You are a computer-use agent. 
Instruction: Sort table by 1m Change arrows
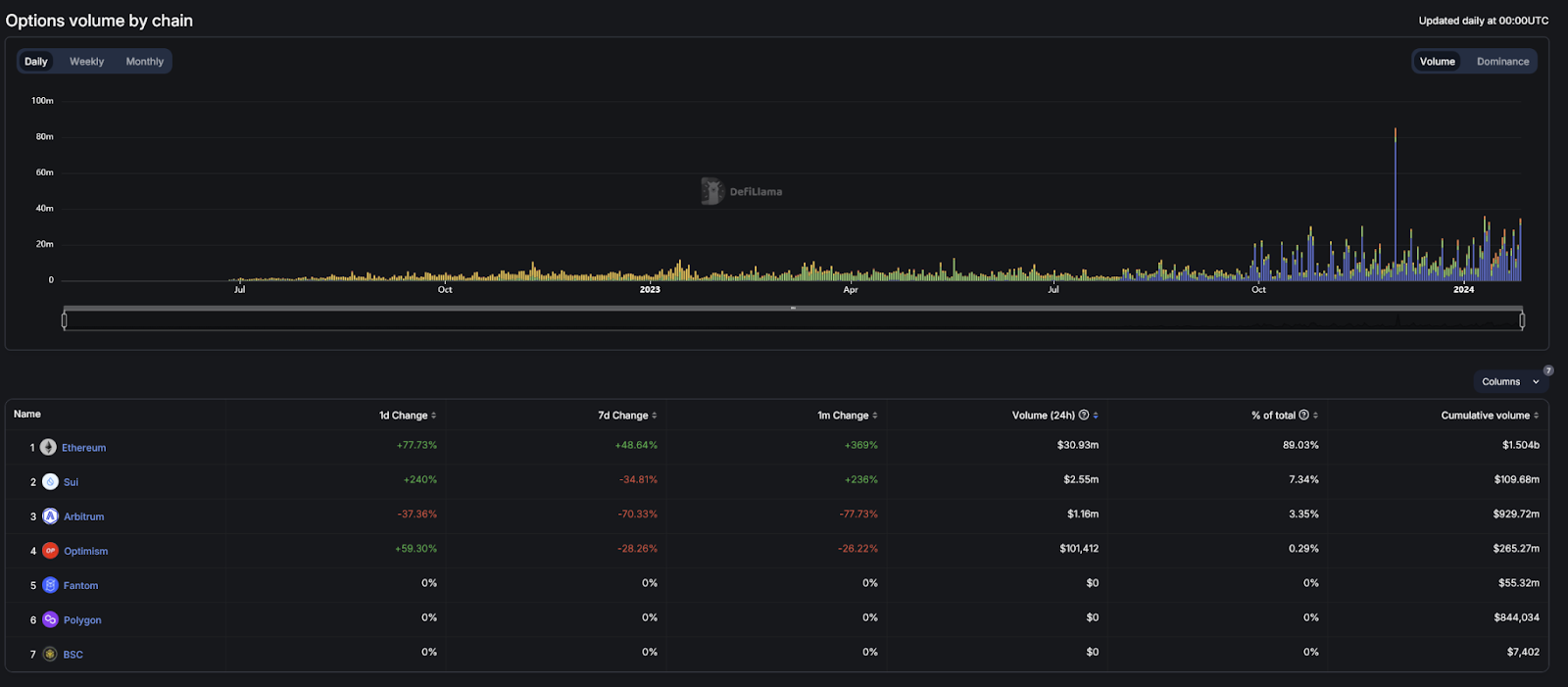coord(874,416)
